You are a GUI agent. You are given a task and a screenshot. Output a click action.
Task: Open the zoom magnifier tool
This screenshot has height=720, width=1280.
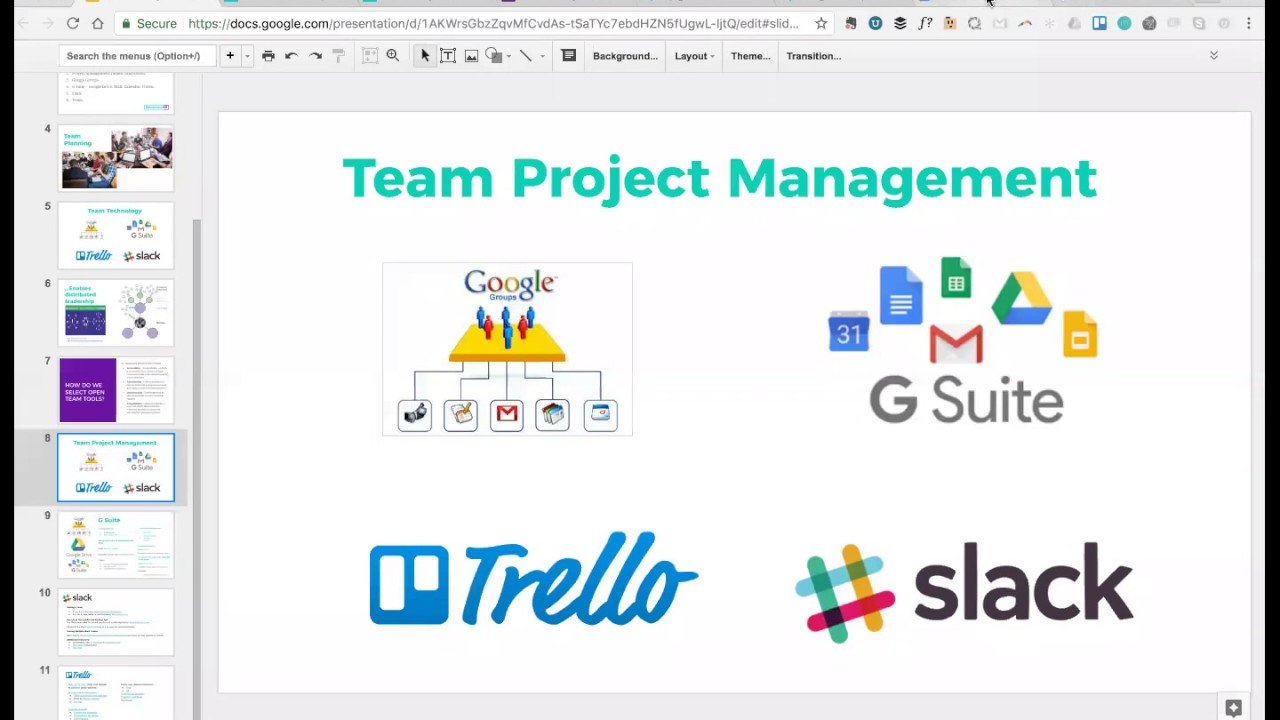[x=393, y=56]
